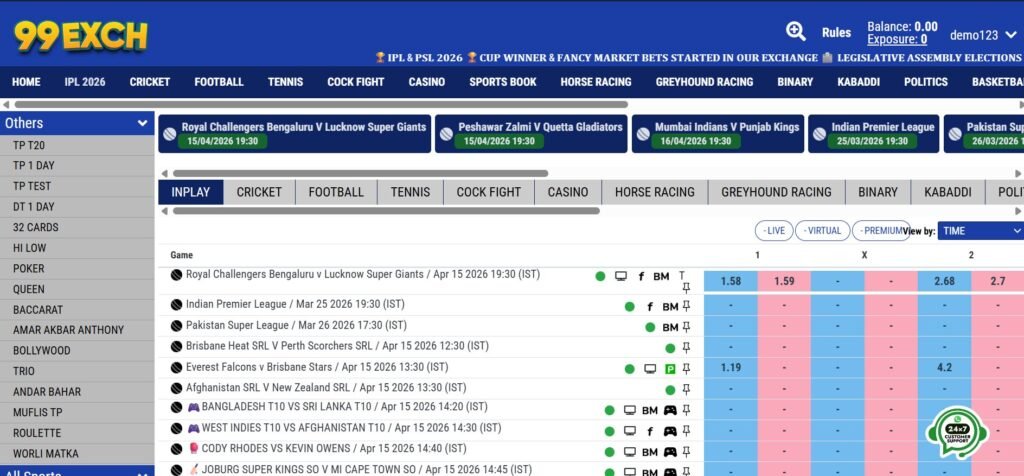Select the INPLAY tab
The image size is (1024, 476).
pyautogui.click(x=191, y=192)
